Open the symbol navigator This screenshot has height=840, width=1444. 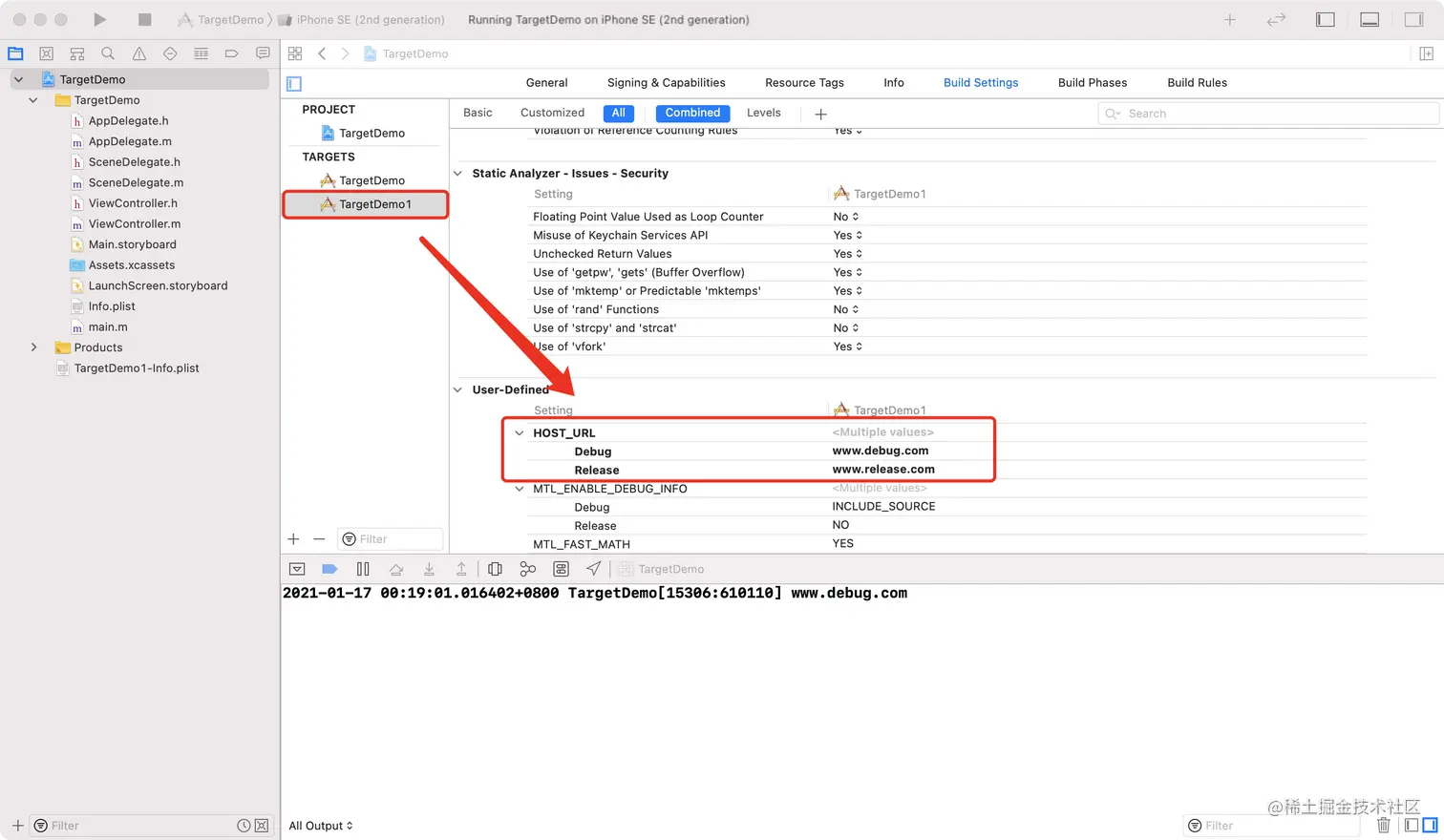(77, 53)
